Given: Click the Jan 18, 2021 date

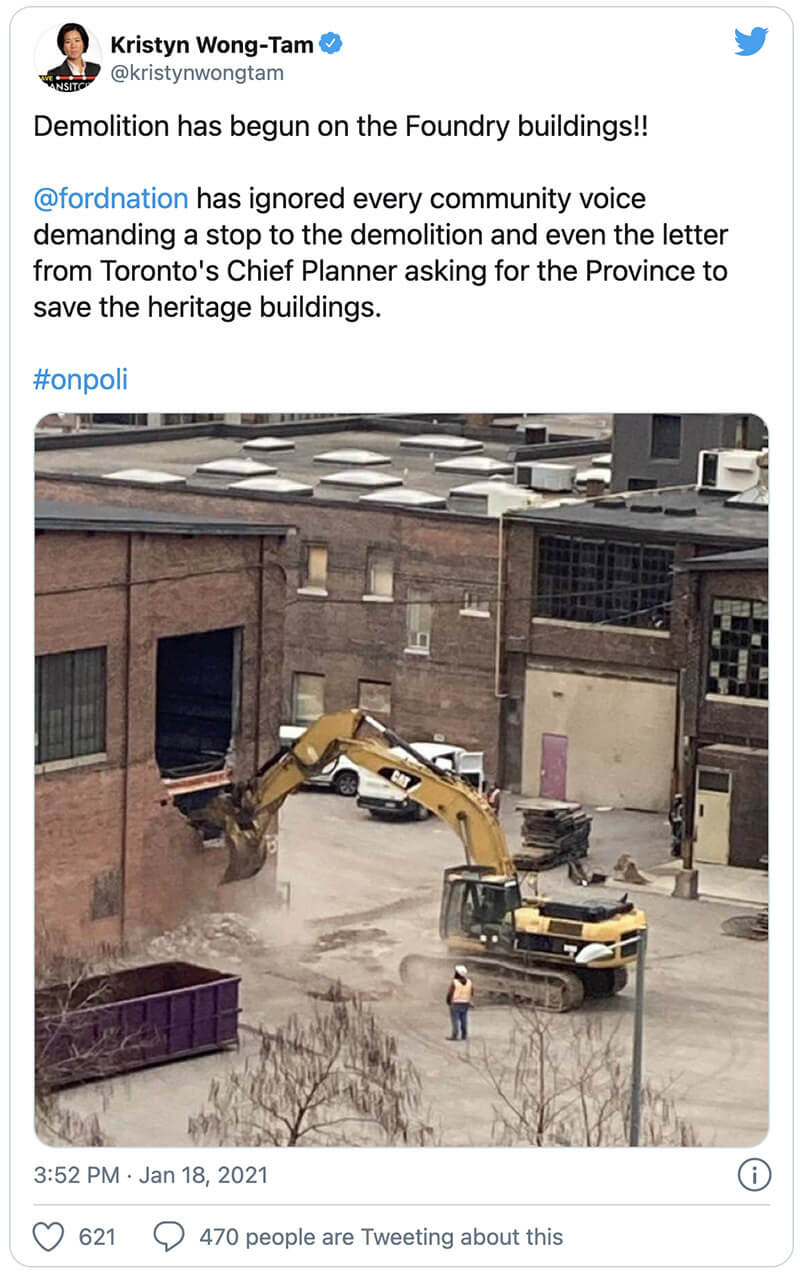Looking at the screenshot, I should click(203, 1175).
